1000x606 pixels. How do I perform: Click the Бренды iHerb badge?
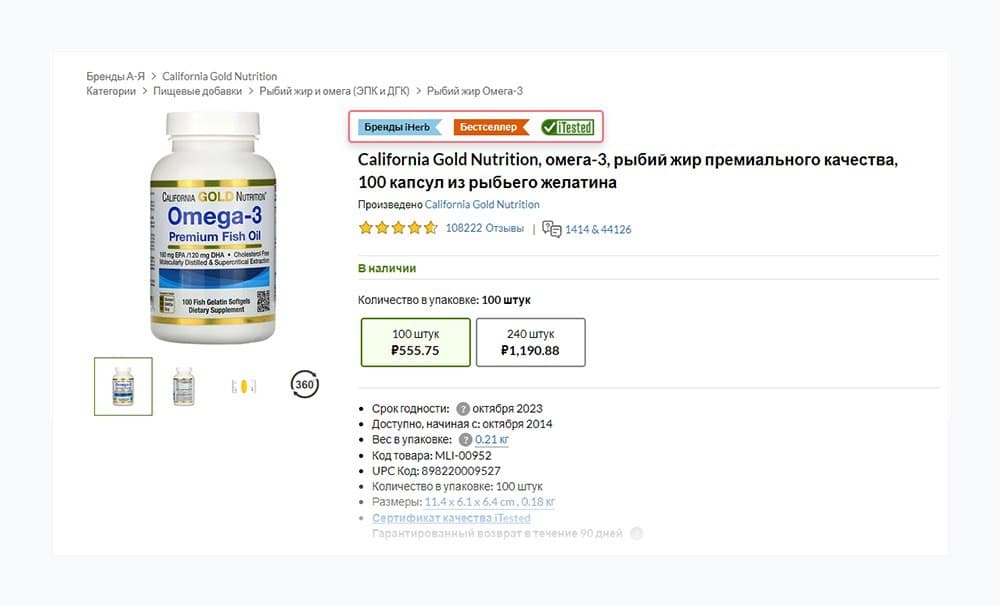(x=400, y=127)
